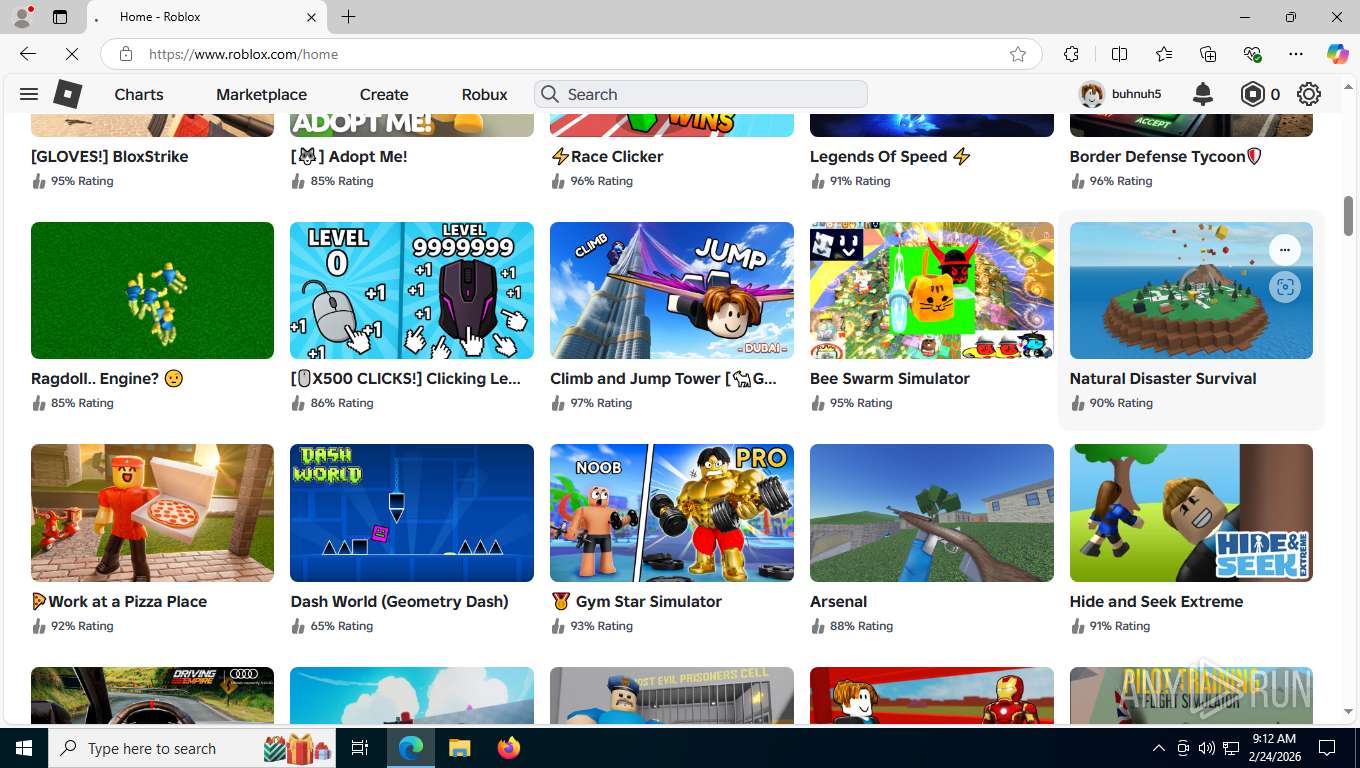Open the Robux page
1360x768 pixels.
485,94
